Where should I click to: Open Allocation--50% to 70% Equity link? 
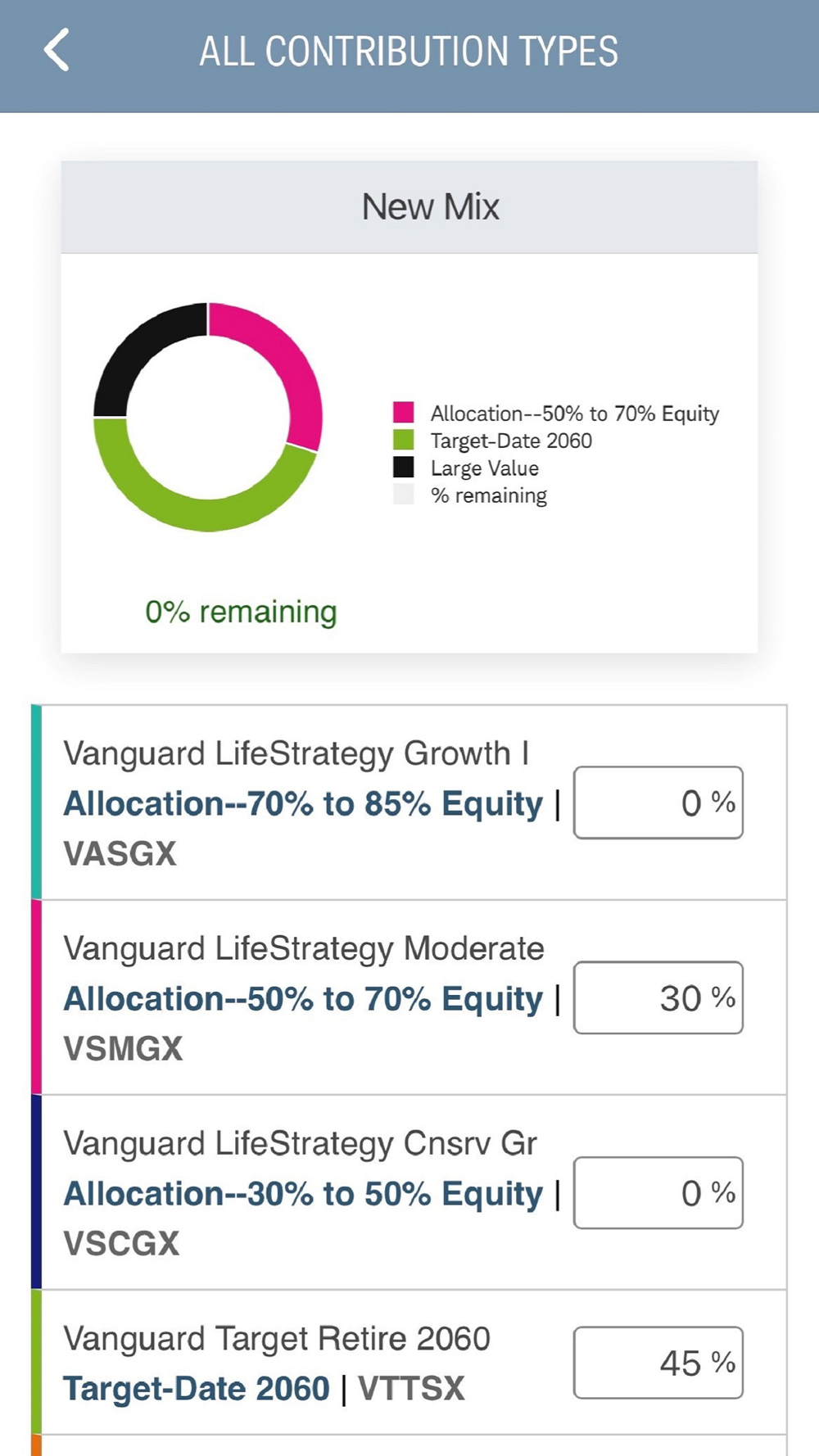coord(303,999)
